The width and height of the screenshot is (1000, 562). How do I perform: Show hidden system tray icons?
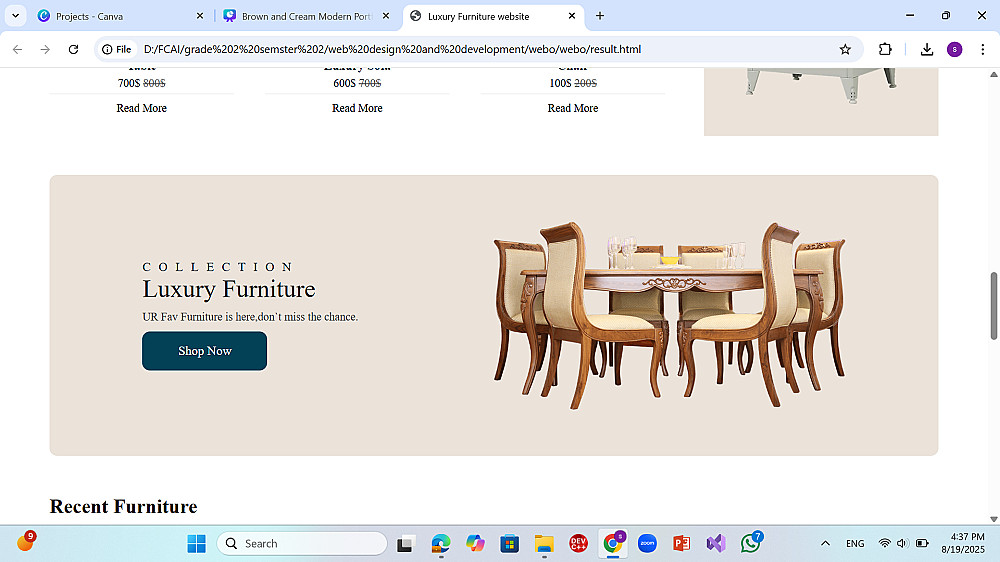point(825,544)
